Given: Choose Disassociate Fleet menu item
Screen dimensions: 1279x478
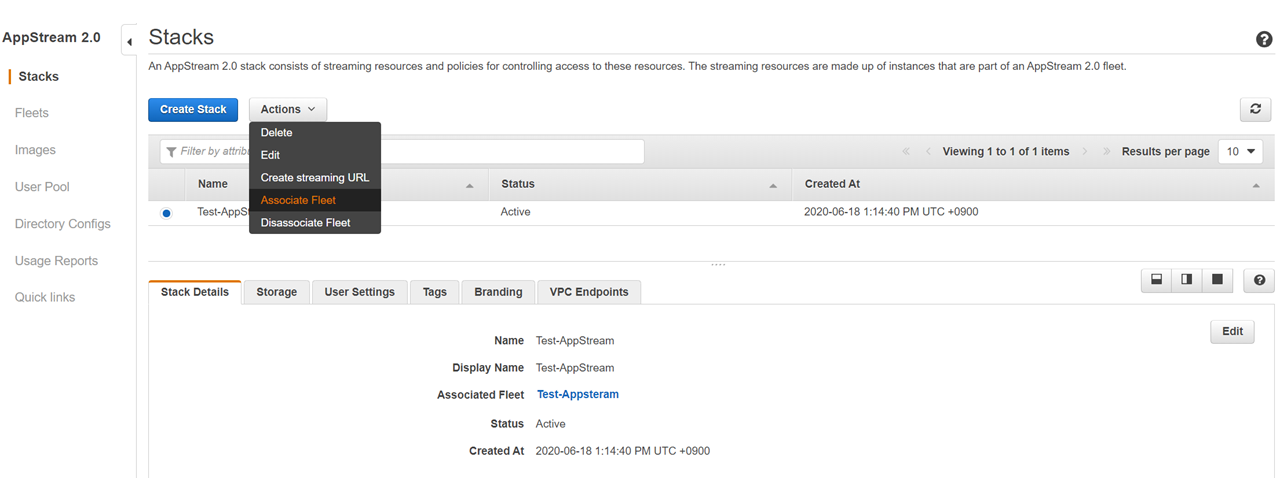Looking at the screenshot, I should 315,223.
